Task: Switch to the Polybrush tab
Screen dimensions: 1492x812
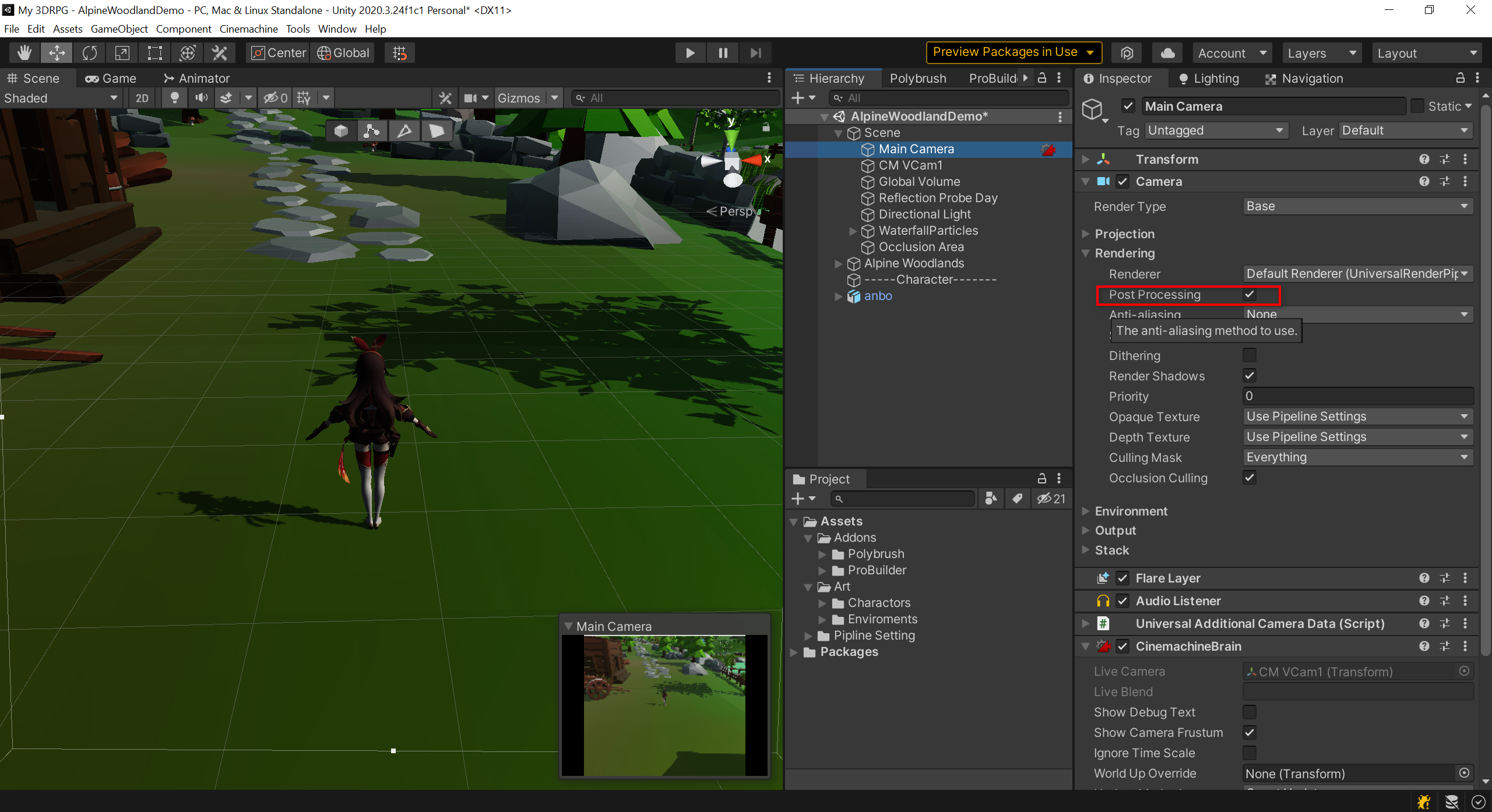Action: point(918,78)
